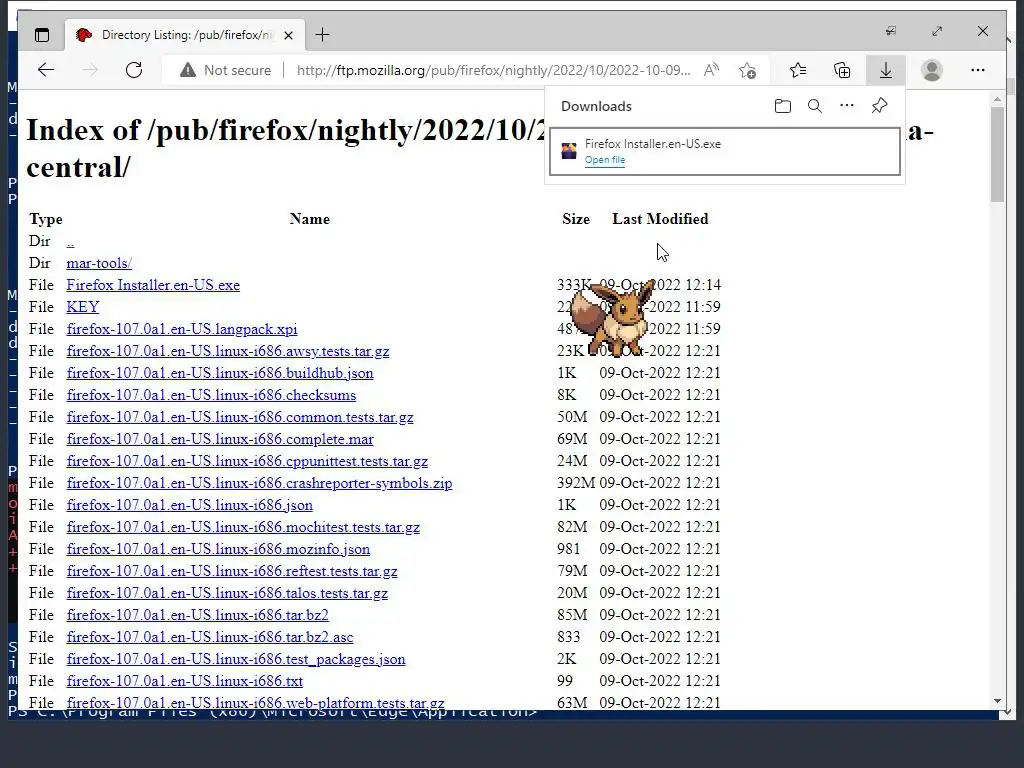The image size is (1024, 768).
Task: Click the page vertical scrollbar thumb
Action: coord(997,154)
